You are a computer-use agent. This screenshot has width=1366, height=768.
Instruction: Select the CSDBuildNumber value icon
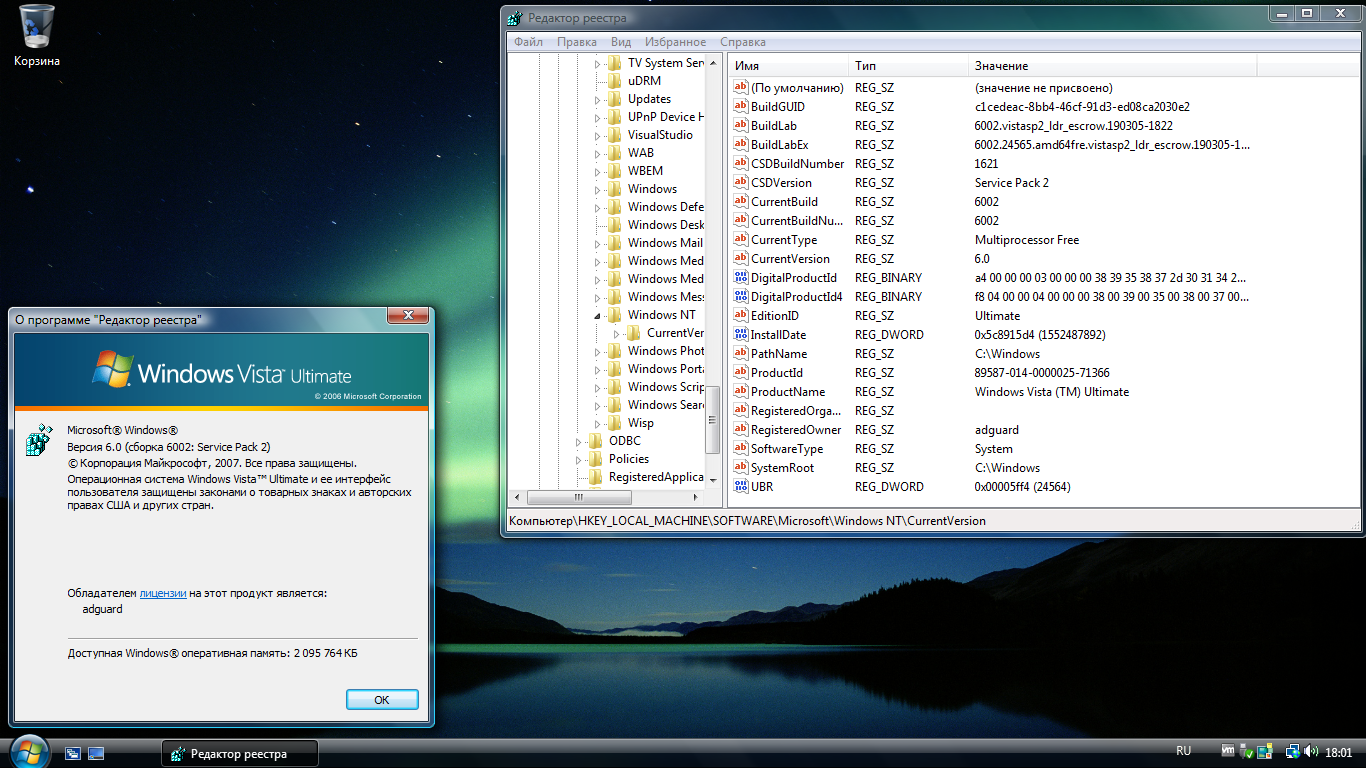tap(741, 164)
